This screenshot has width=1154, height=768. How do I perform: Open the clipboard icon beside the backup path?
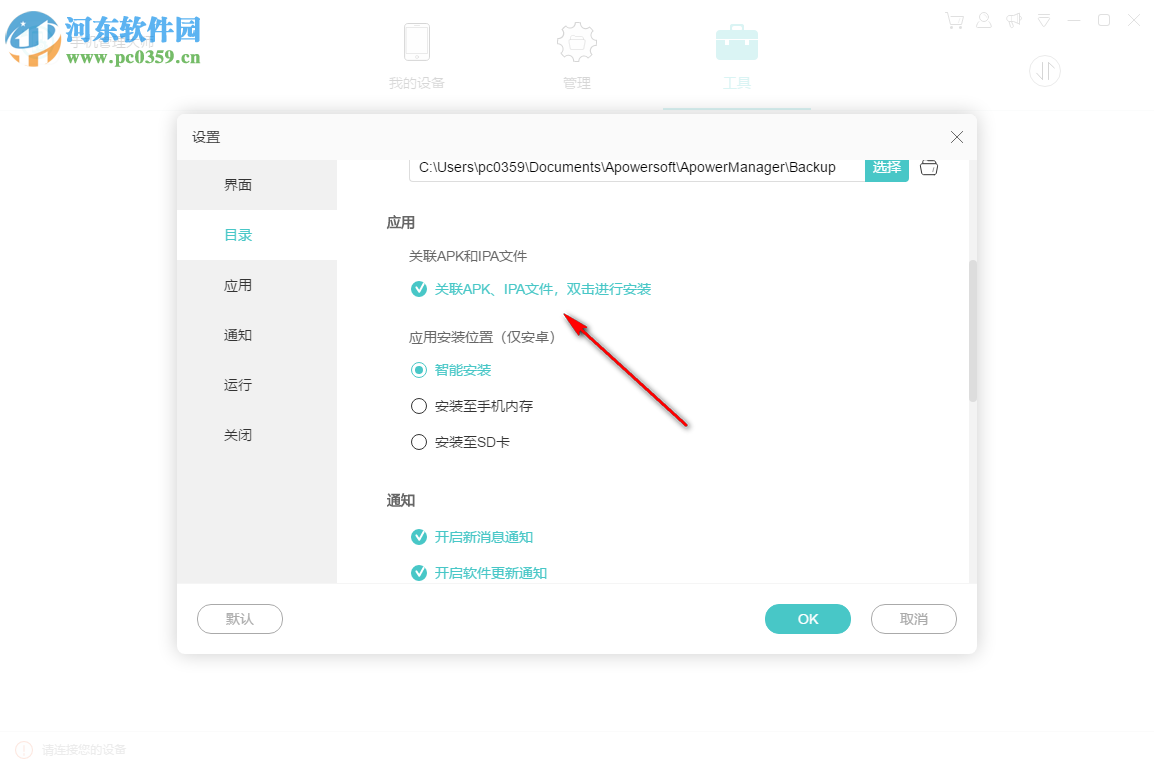(928, 168)
